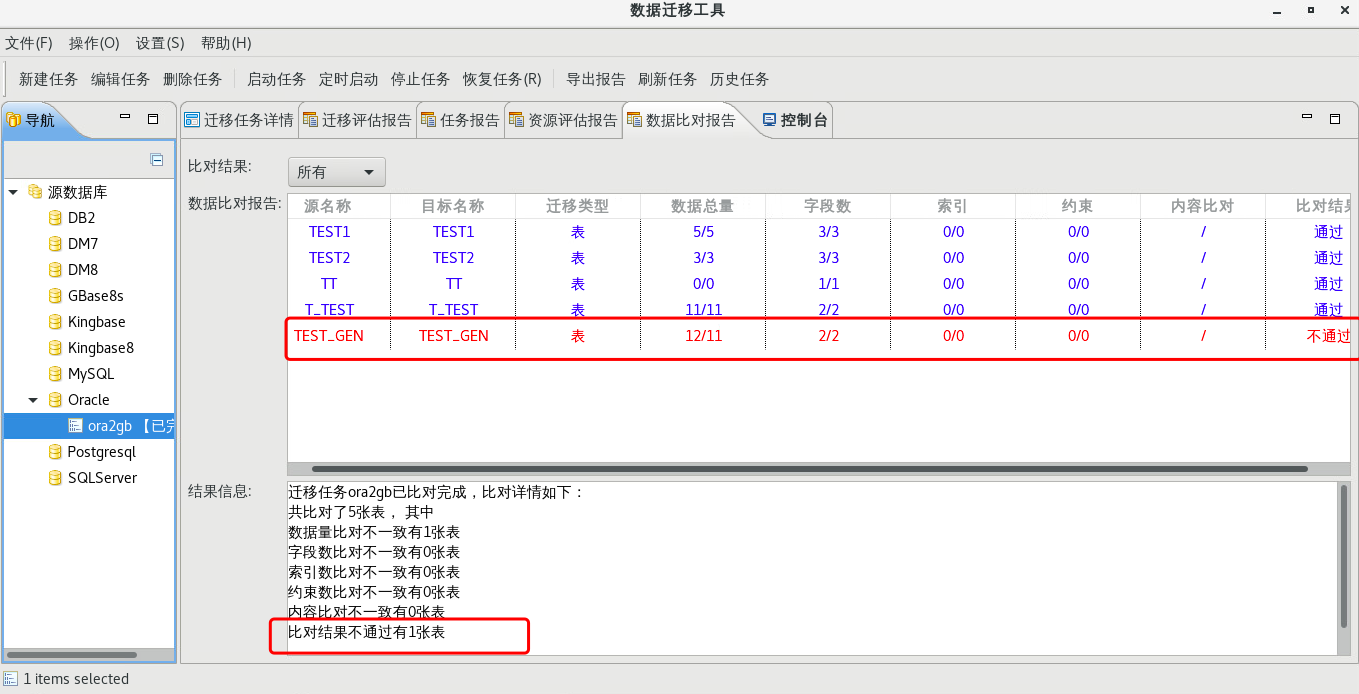Switch to the 任务报告 tab
This screenshot has height=694, width=1359.
(460, 120)
